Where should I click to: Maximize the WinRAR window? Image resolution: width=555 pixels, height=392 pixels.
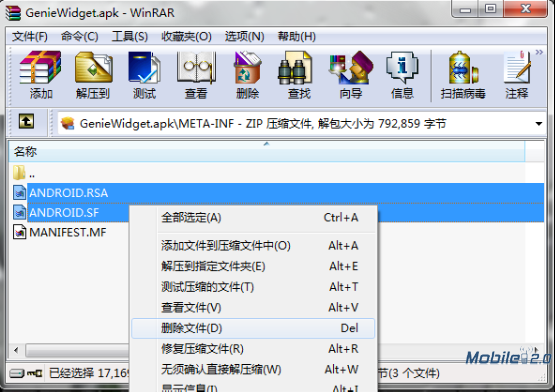coord(491,9)
